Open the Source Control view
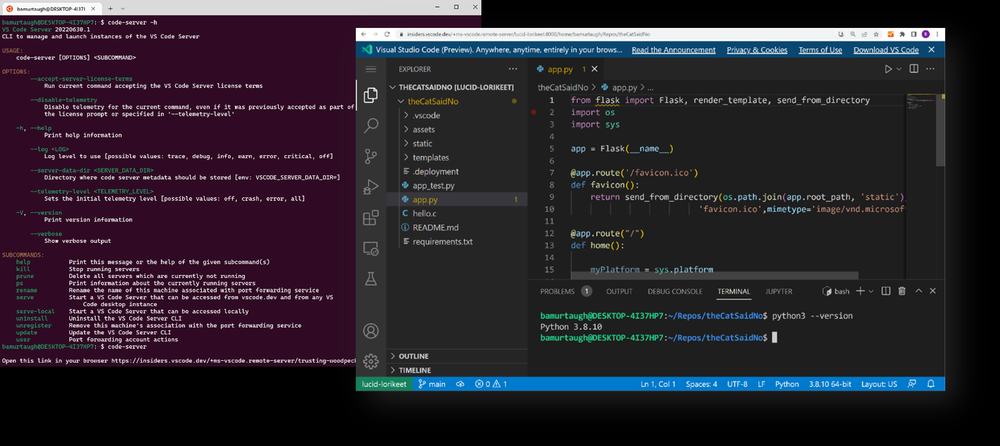1000x446 pixels. coord(371,156)
